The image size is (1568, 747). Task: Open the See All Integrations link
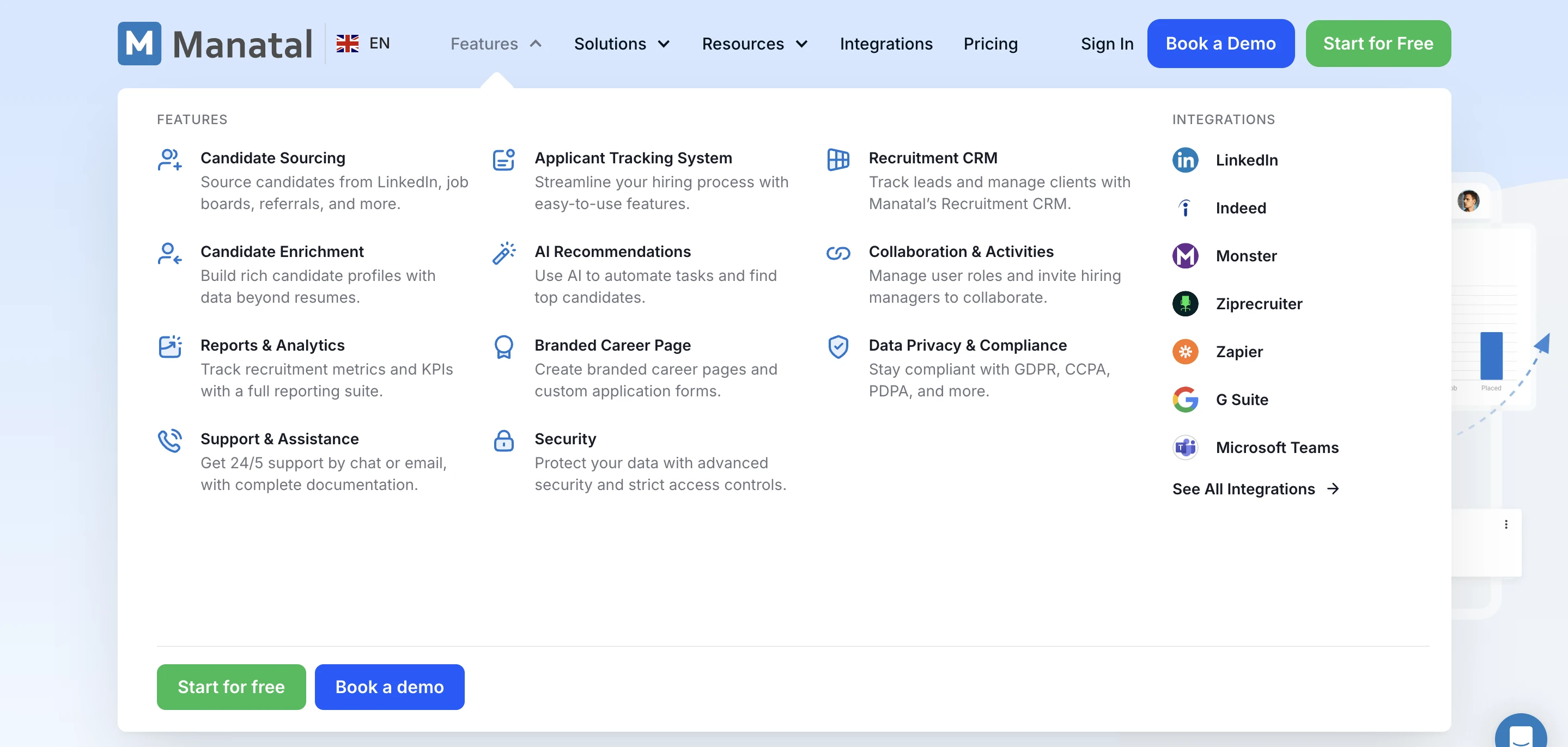[1255, 489]
